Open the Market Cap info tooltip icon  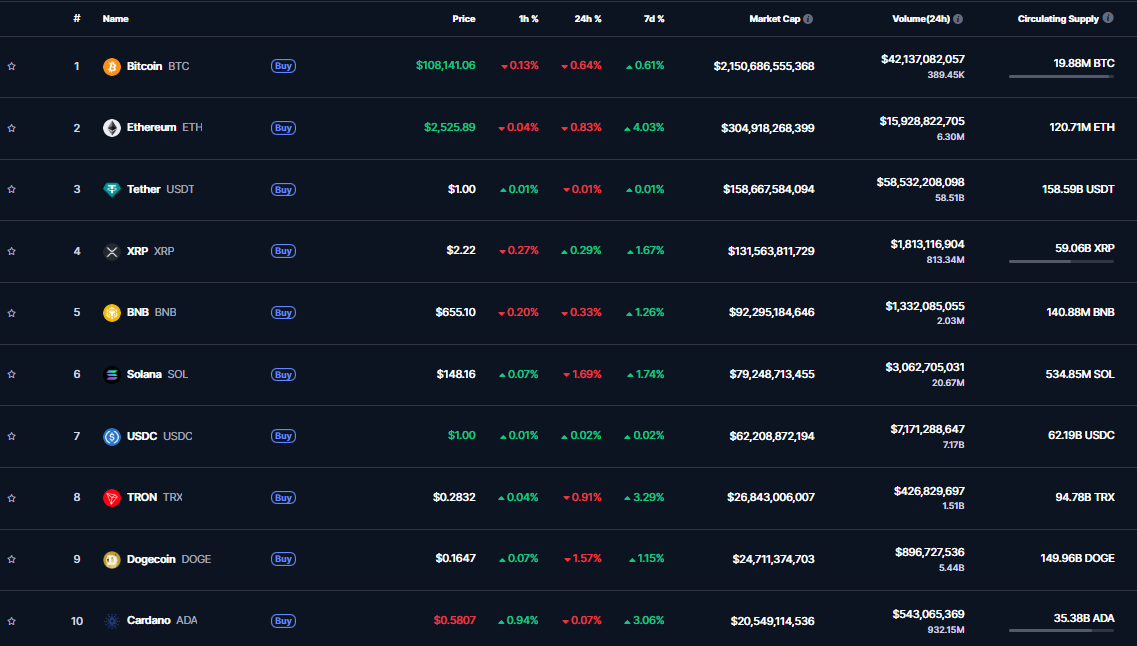[x=808, y=19]
